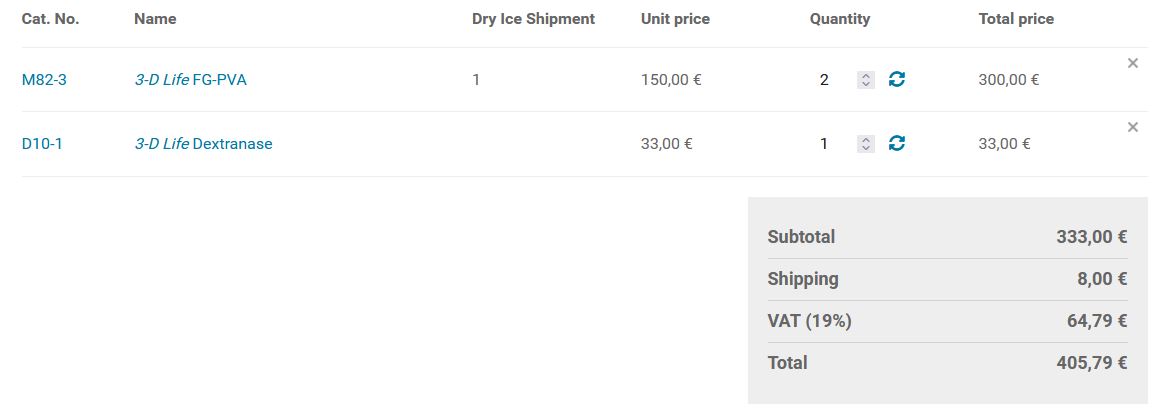This screenshot has height=409, width=1169.
Task: Refresh quantity for the FG-PVA item
Action: (x=897, y=79)
